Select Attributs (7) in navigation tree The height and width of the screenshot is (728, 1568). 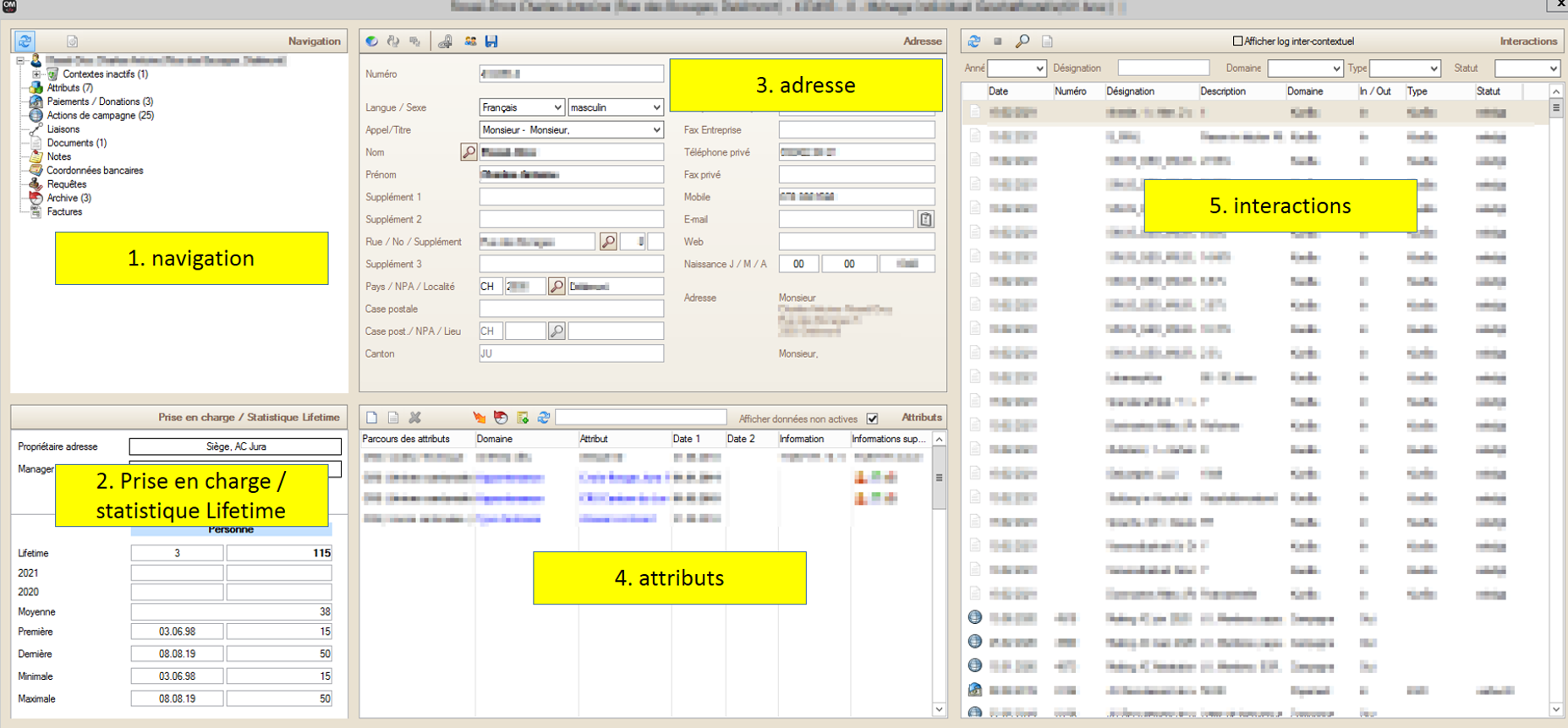pos(69,88)
